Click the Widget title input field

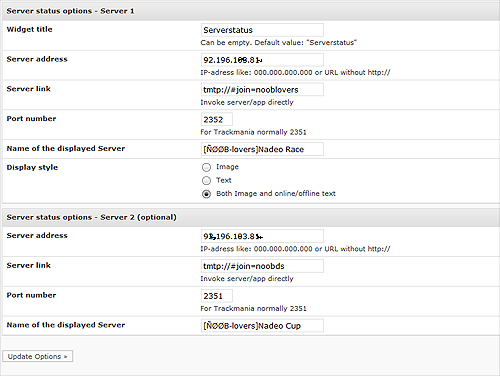pos(262,30)
